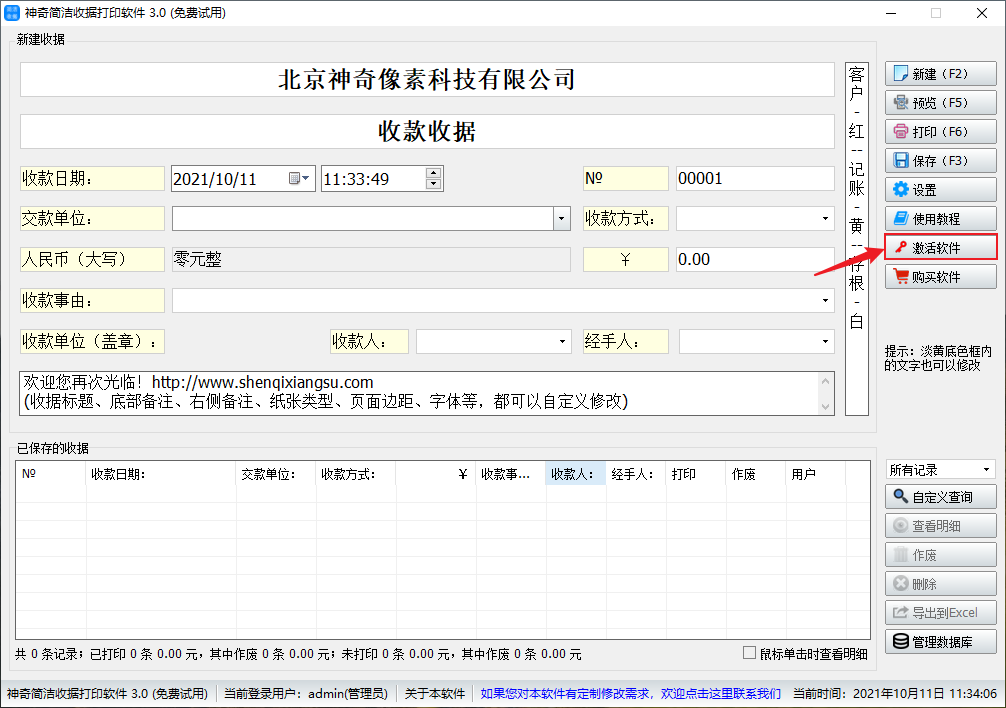Viewport: 1006px width, 708px height.
Task: Click the right-side 客户-红 note field
Action: 857,239
